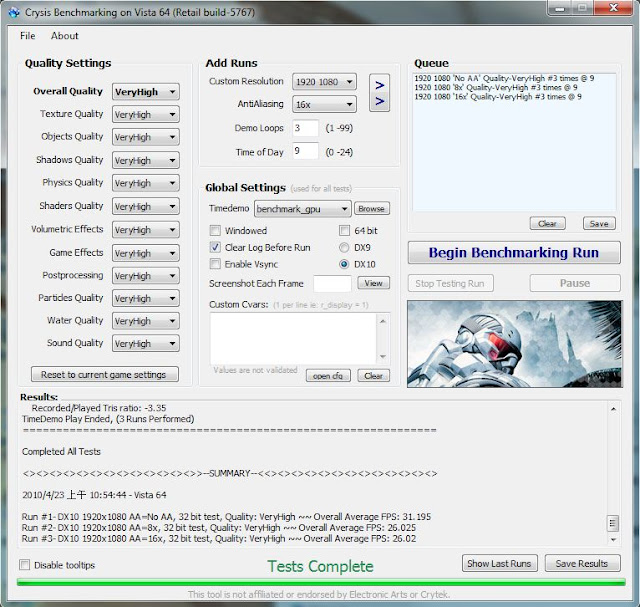Enable the Vsync checkbox
The image size is (640, 607).
(215, 264)
